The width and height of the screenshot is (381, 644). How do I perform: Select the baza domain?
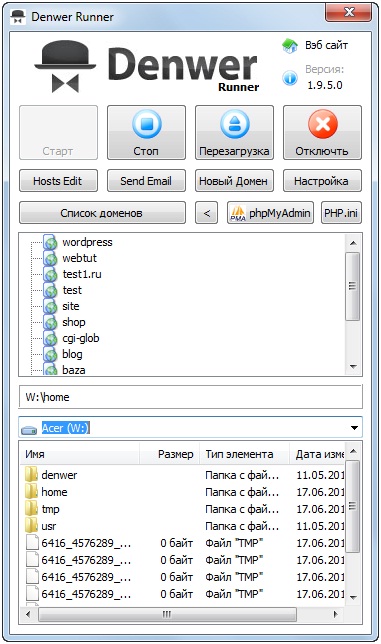pos(73,370)
